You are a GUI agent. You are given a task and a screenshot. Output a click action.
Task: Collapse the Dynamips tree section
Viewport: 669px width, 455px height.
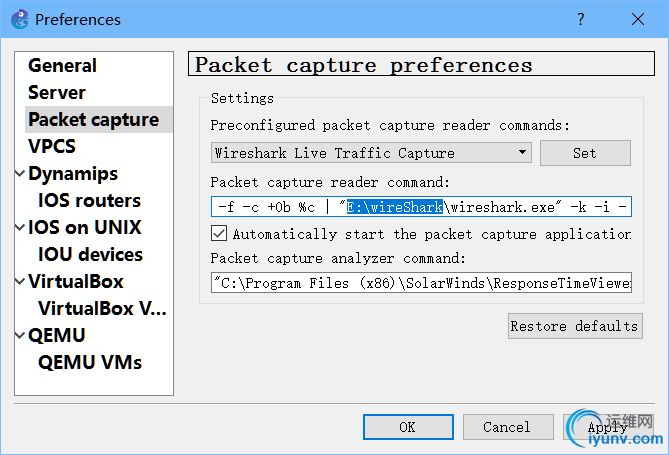pos(20,174)
